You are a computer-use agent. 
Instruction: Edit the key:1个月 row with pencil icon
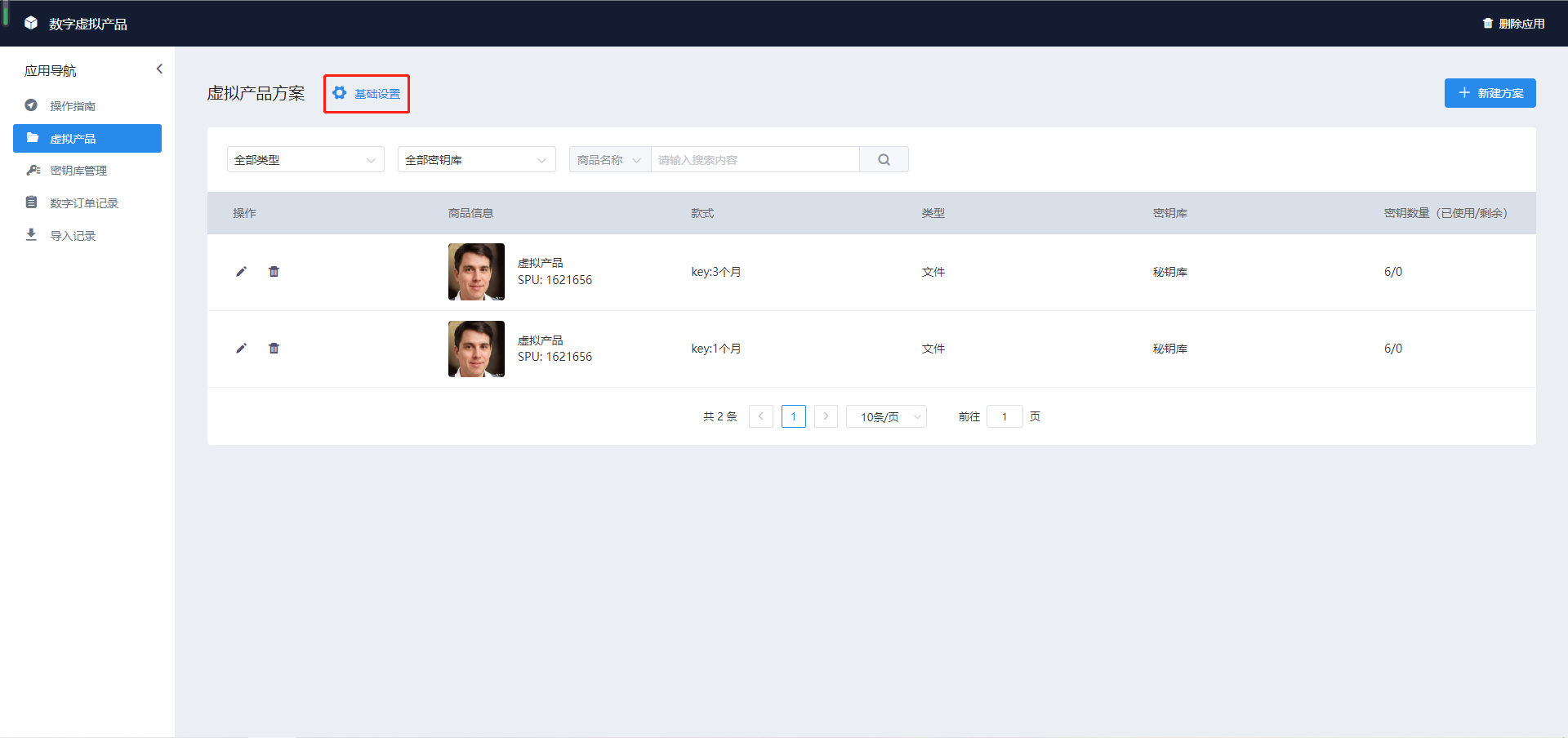coord(241,349)
